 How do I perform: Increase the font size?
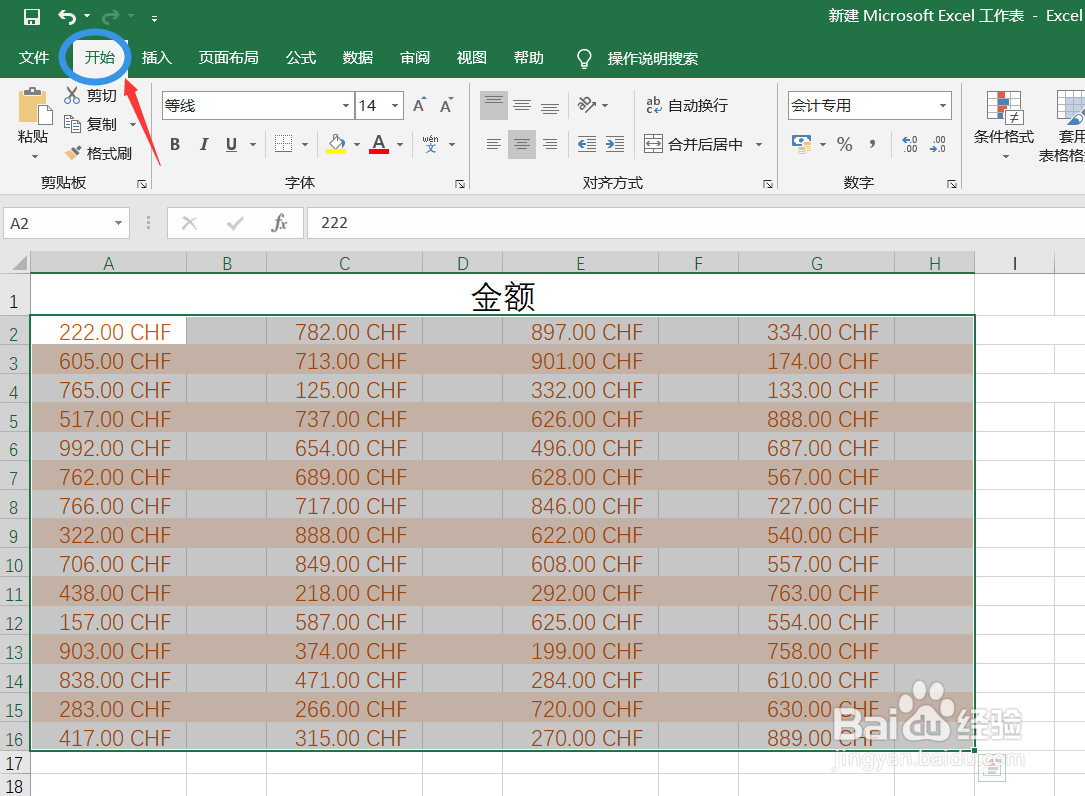[419, 105]
